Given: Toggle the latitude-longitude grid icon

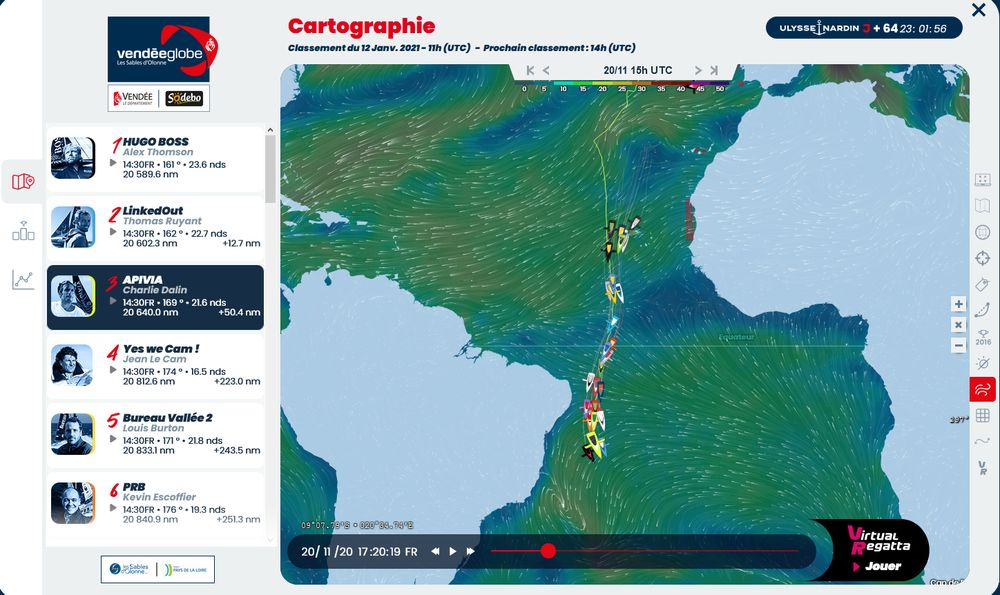Looking at the screenshot, I should pos(983,415).
